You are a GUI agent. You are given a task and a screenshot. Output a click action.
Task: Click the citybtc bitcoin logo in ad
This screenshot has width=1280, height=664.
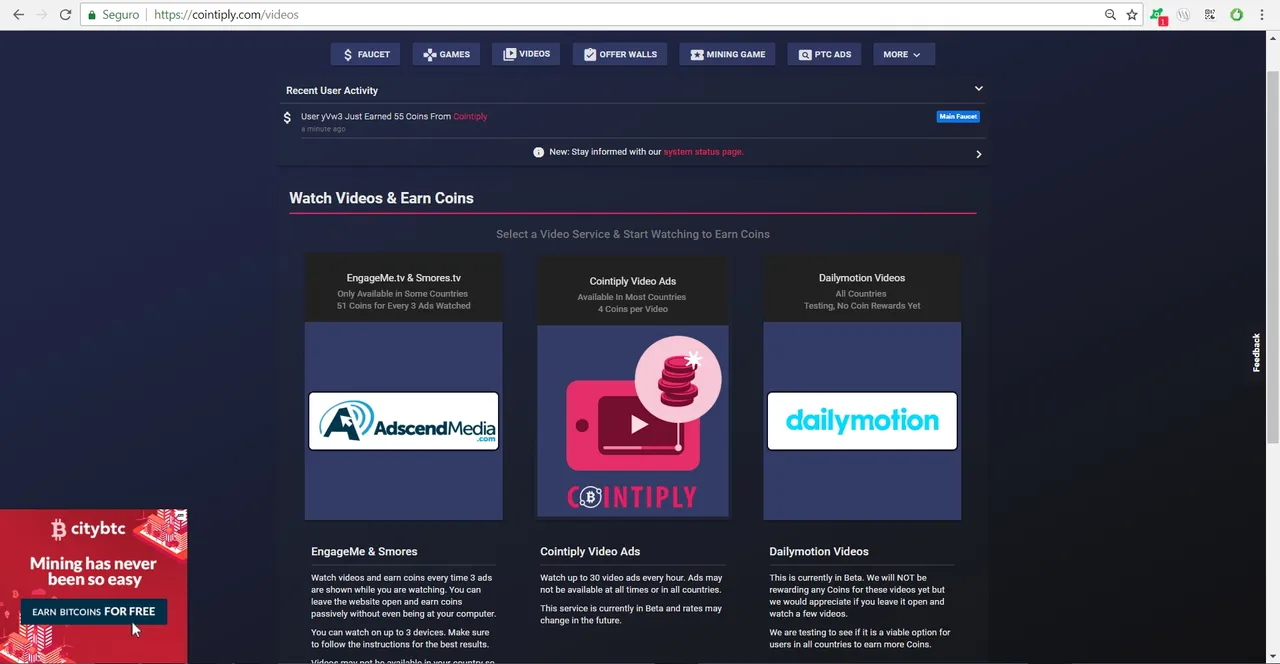58,529
